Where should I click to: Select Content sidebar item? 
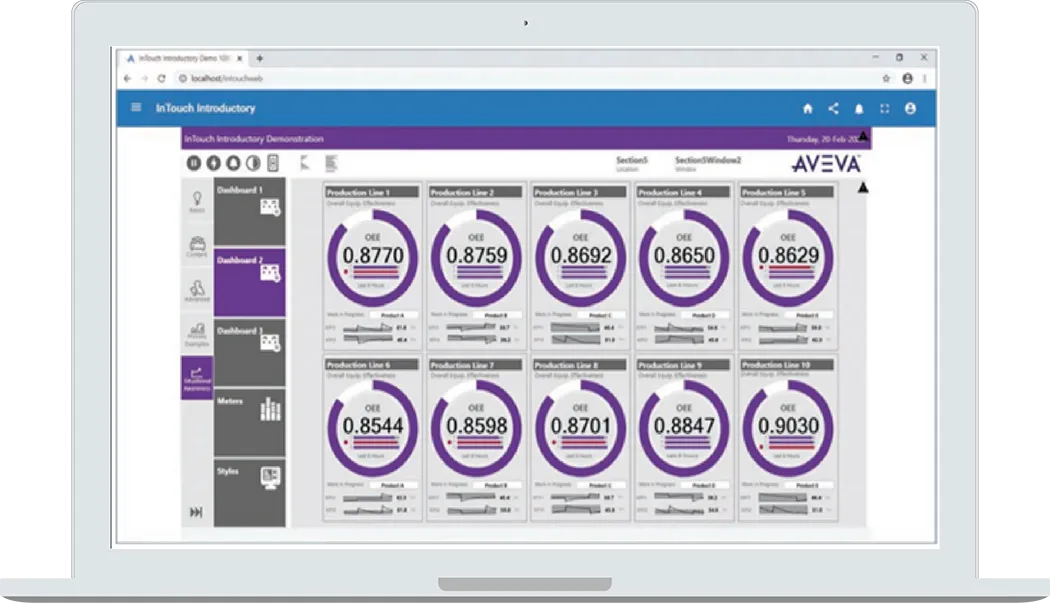point(197,247)
